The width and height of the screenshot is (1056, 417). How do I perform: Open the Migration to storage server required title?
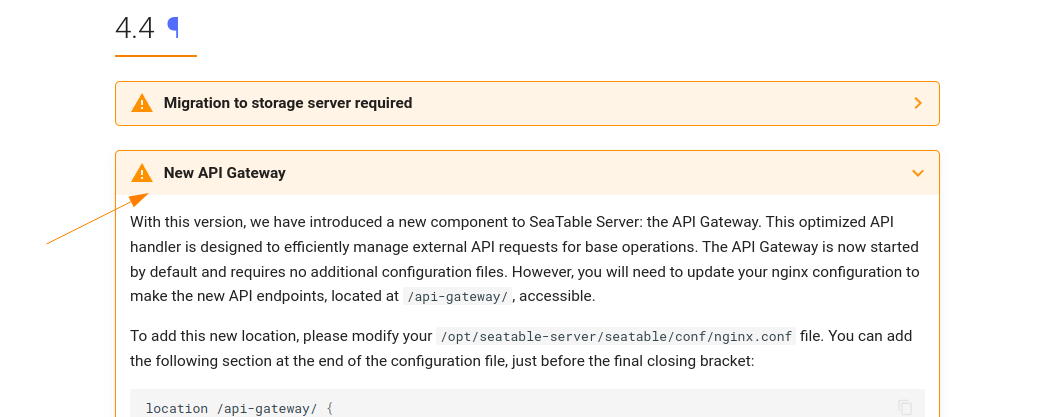click(288, 103)
